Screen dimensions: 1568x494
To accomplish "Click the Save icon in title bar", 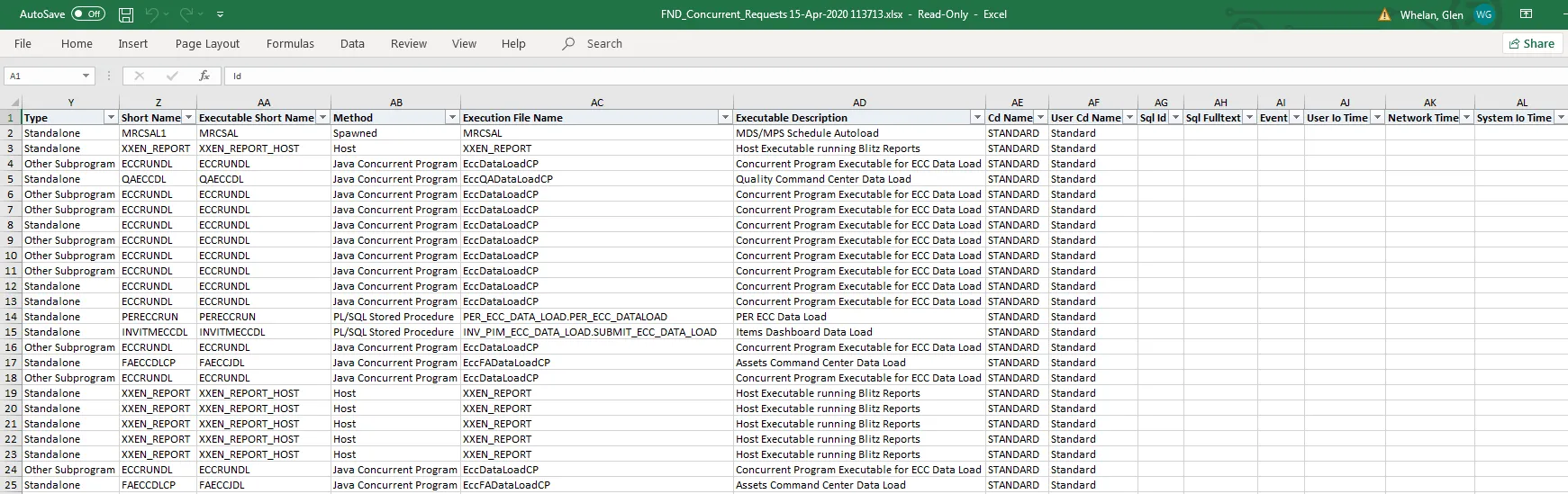I will point(126,14).
